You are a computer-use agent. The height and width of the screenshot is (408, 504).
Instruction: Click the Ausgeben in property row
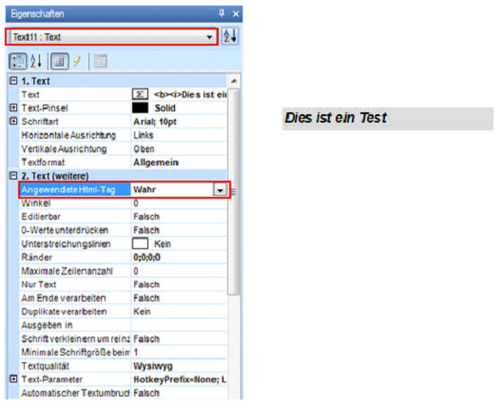(123, 325)
